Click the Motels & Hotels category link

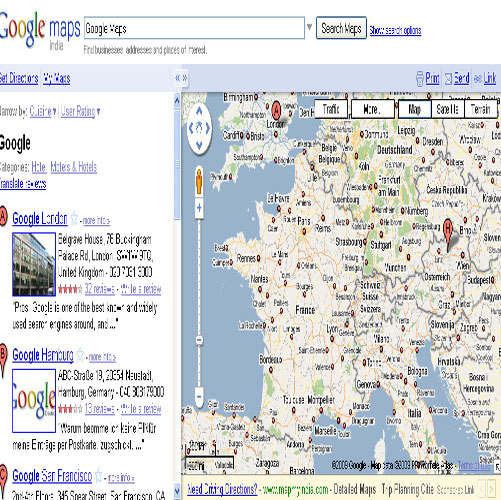(x=74, y=167)
